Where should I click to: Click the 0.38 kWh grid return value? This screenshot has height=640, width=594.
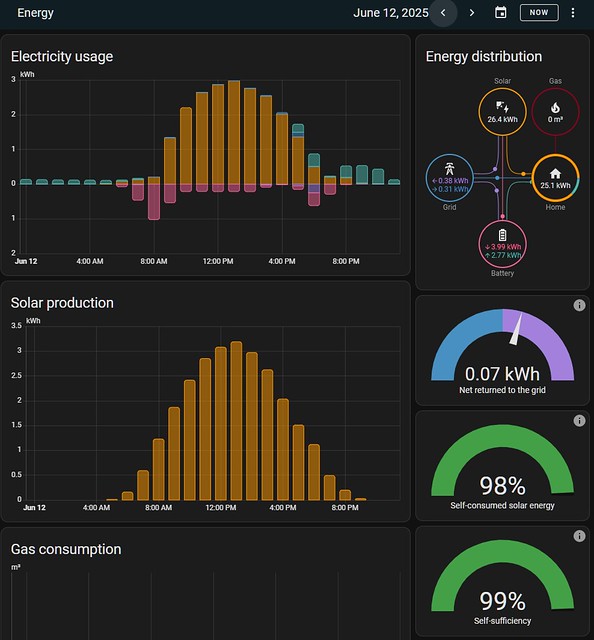point(450,180)
